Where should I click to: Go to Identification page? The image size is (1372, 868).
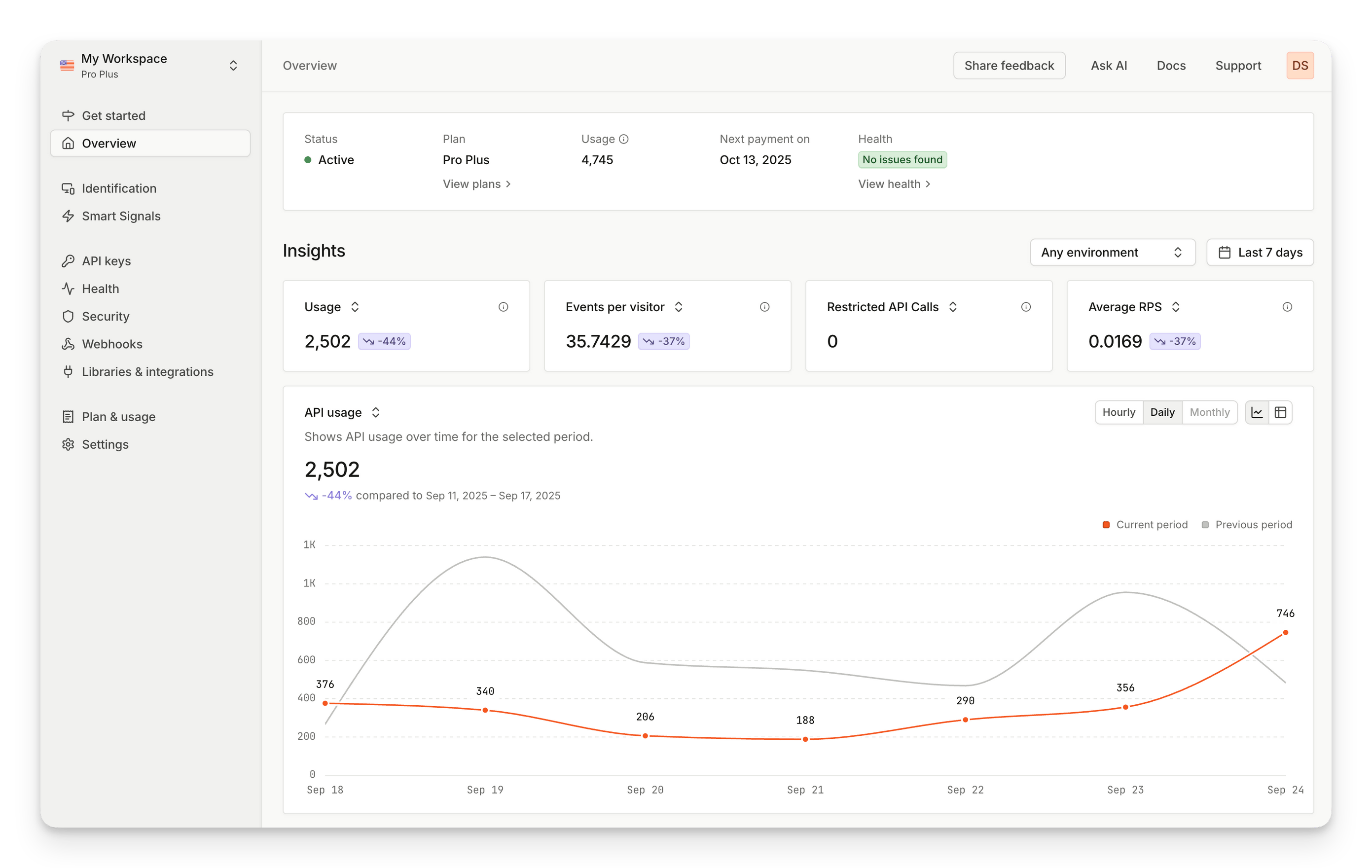[x=150, y=189]
